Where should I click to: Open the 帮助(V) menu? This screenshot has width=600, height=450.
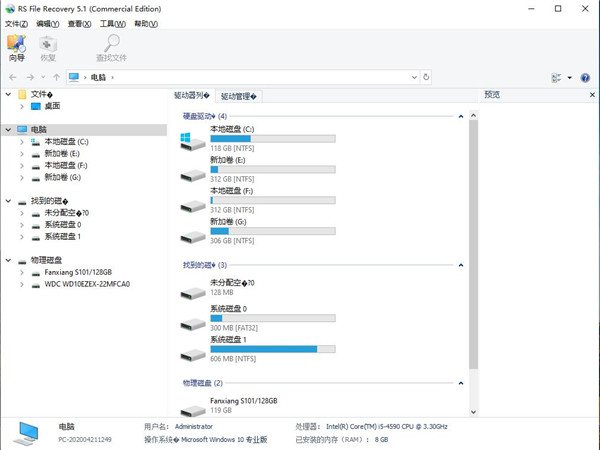click(x=146, y=24)
